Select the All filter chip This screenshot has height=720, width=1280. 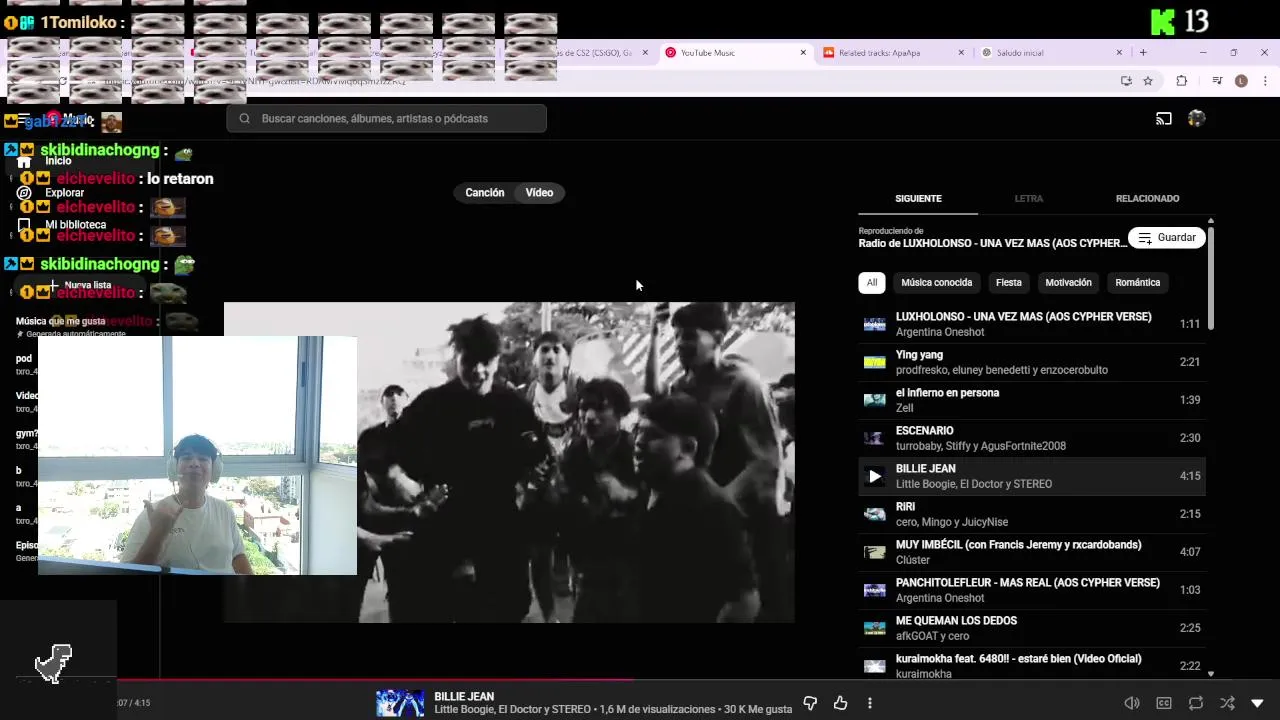[x=872, y=283]
